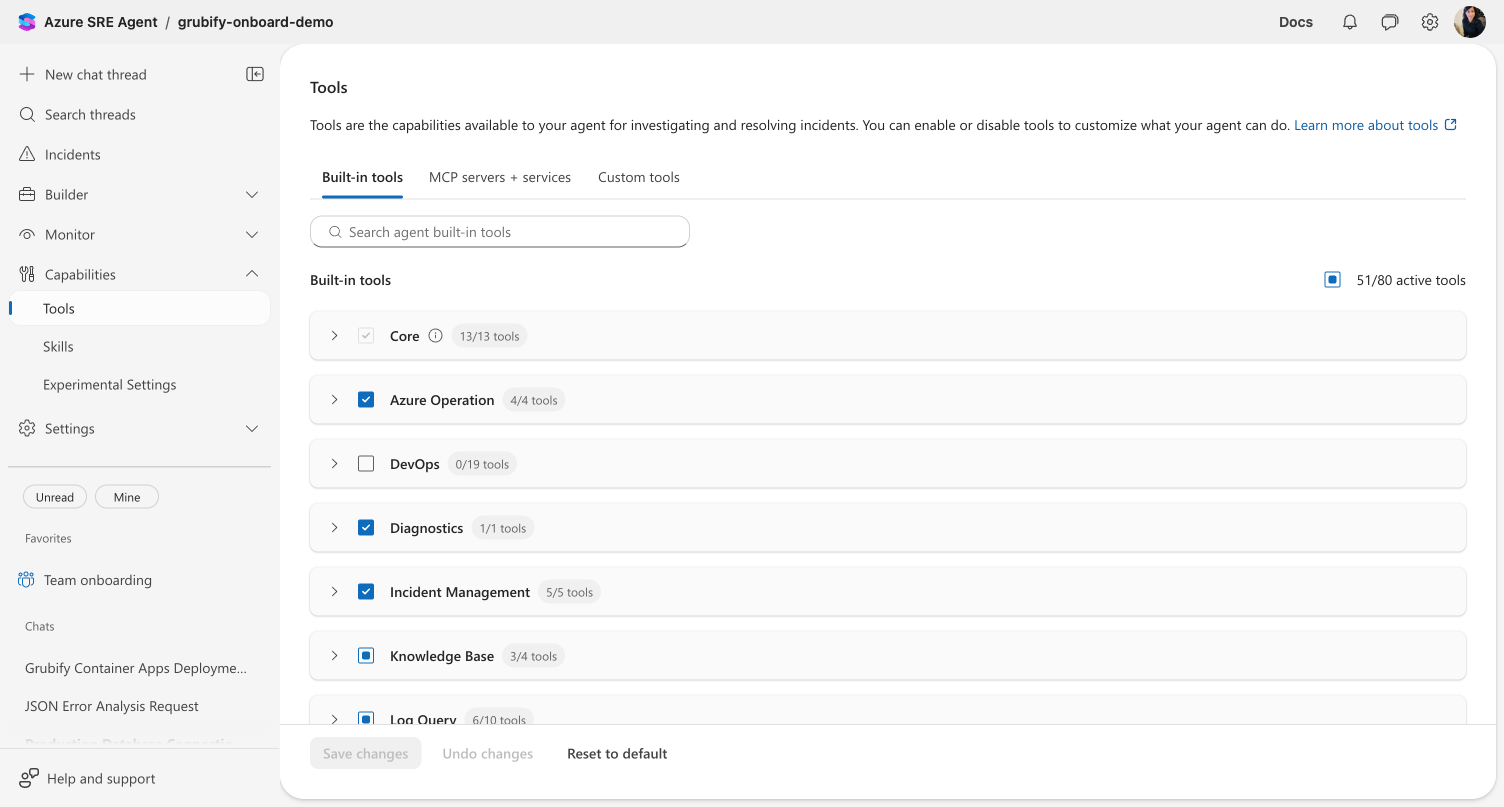Click the Help and support icon
The height and width of the screenshot is (807, 1504).
[29, 778]
